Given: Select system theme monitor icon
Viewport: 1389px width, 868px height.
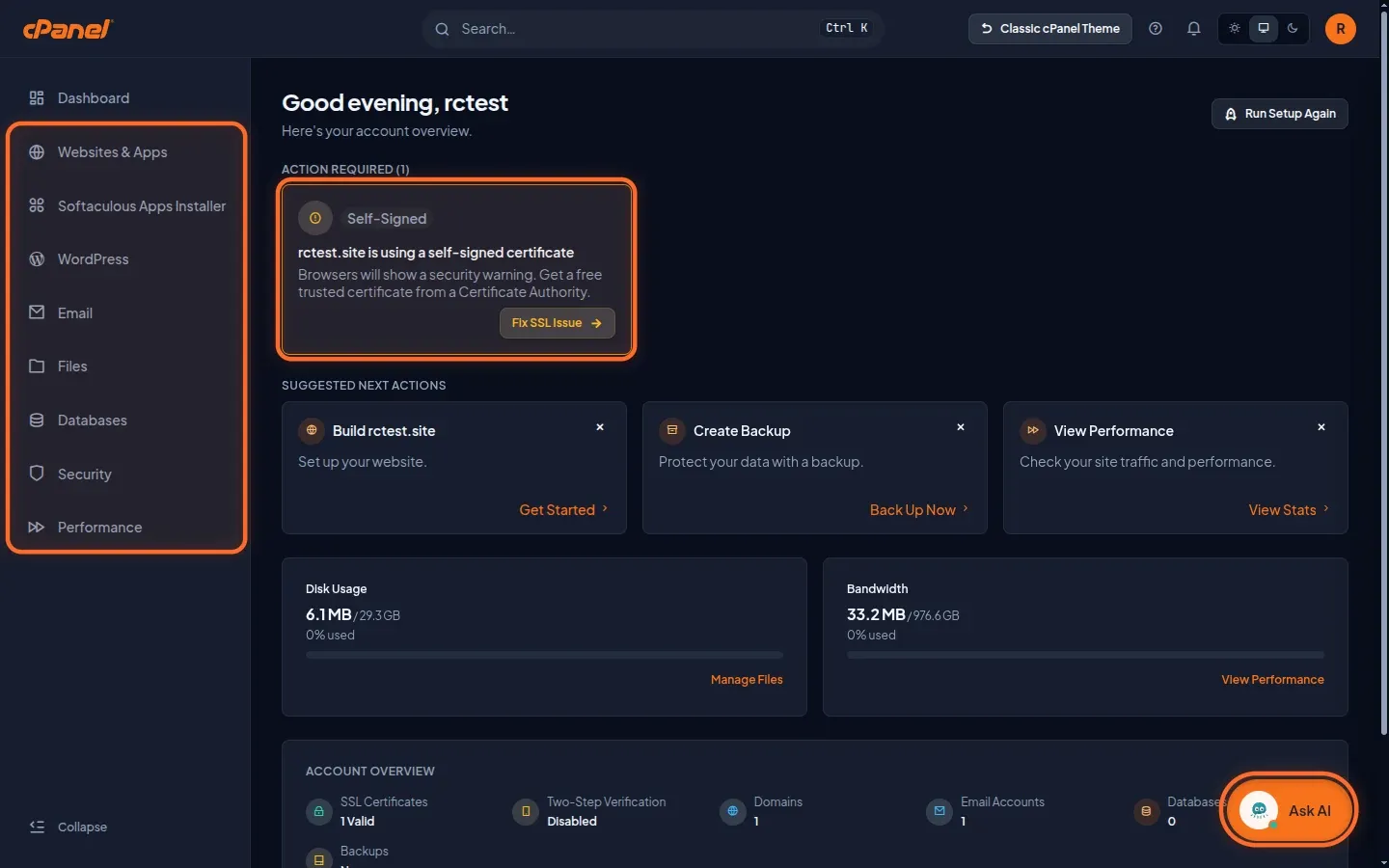Looking at the screenshot, I should 1264,29.
